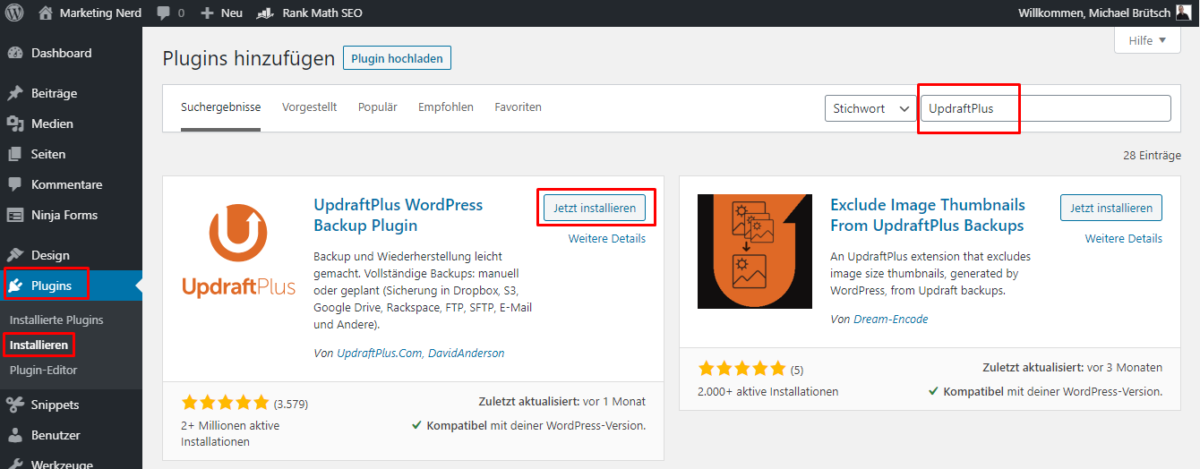1200x469 pixels.
Task: Click the Plugins plug icon
Action: click(15, 286)
